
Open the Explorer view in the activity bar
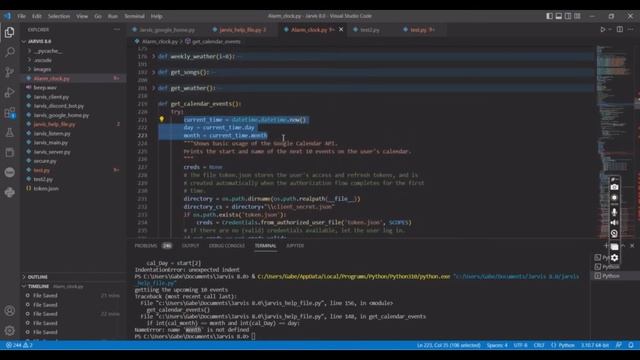pos(9,32)
